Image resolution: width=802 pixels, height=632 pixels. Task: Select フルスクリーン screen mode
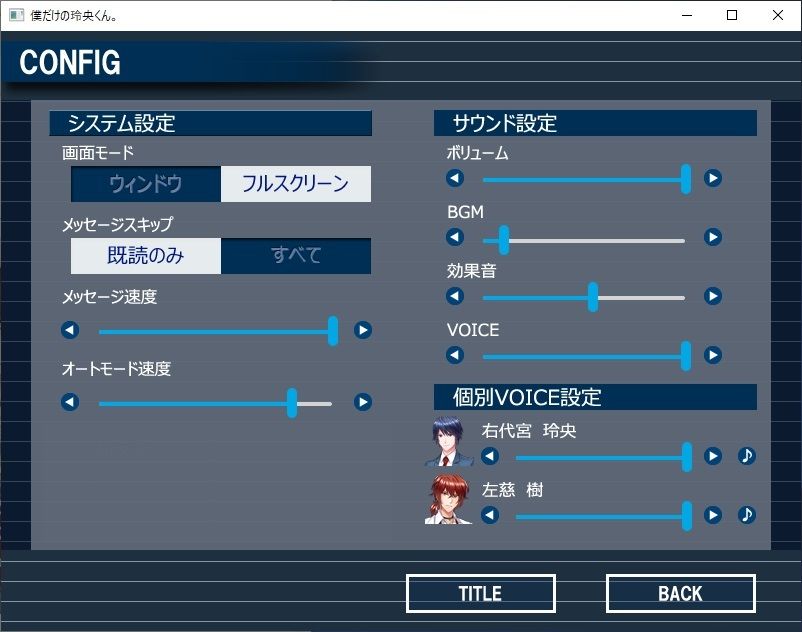[x=296, y=184]
